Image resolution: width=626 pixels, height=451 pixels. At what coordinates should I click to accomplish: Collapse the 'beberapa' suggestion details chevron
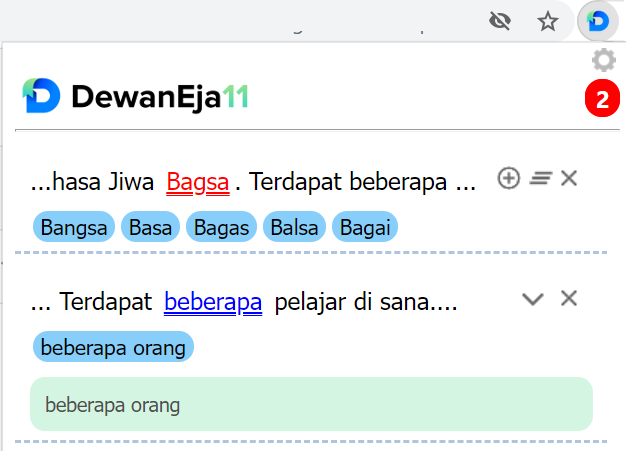tap(533, 299)
